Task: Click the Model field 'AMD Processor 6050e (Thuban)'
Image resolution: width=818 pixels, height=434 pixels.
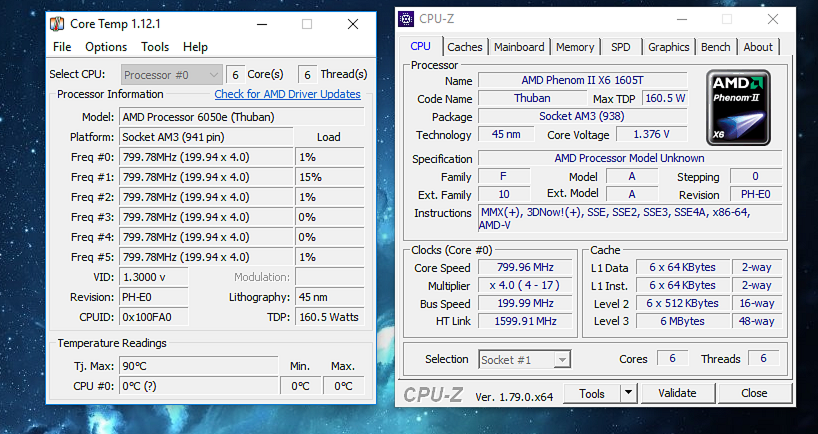Action: click(242, 117)
